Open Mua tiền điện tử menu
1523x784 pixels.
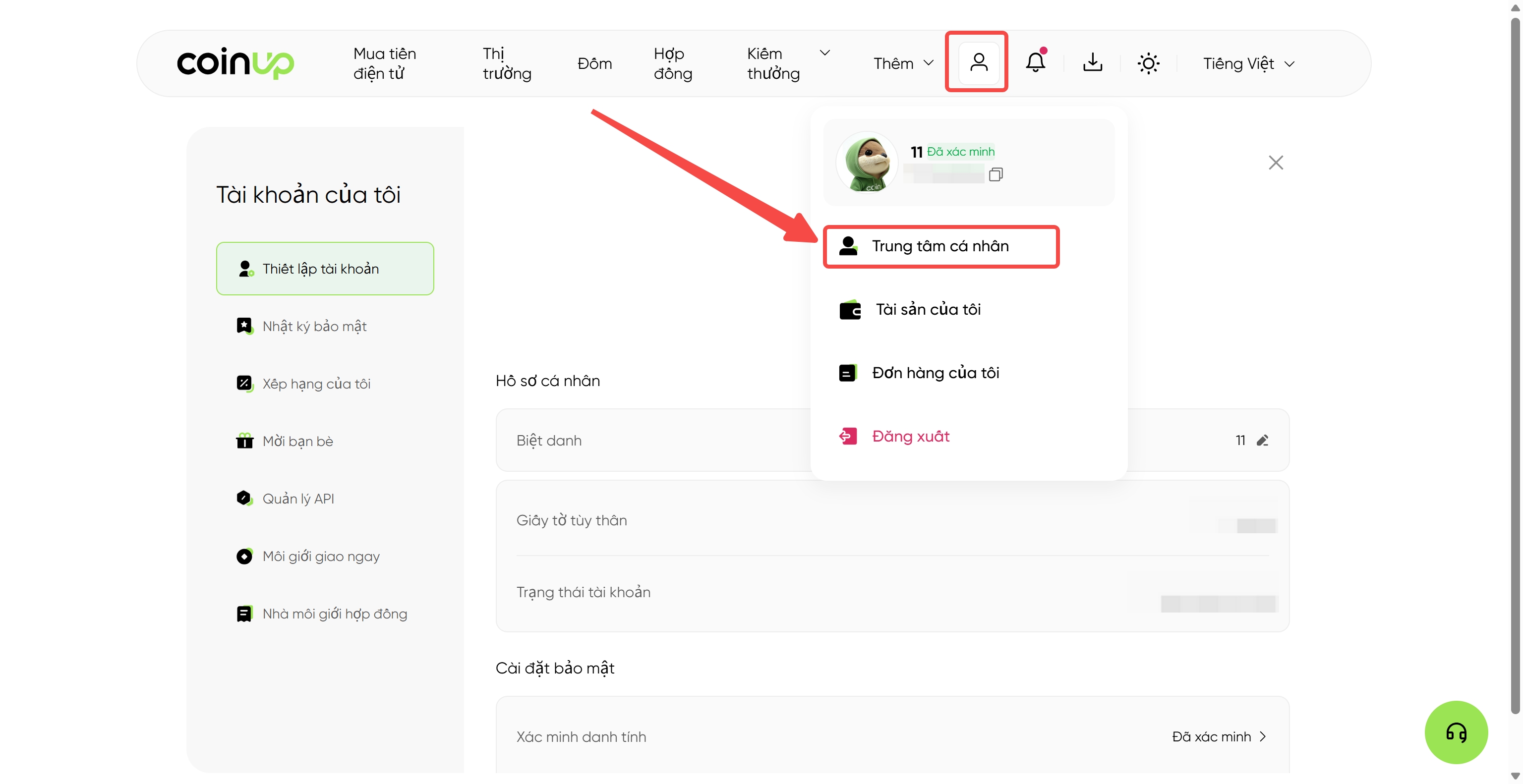click(384, 63)
